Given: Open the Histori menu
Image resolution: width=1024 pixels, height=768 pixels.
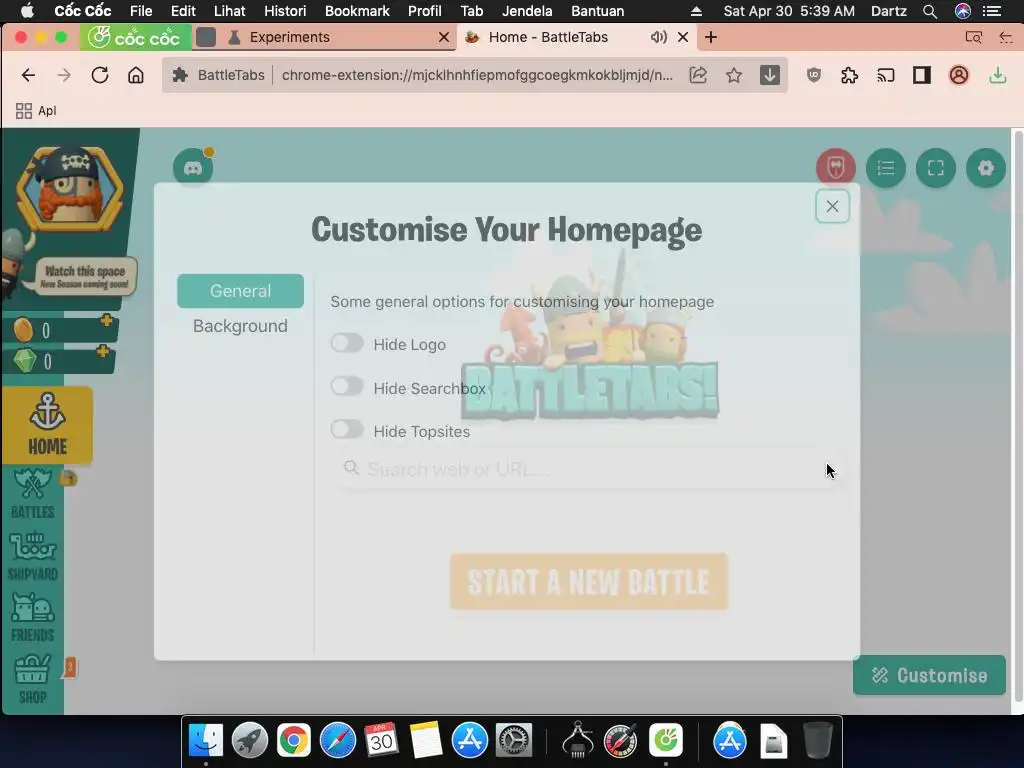Looking at the screenshot, I should (x=285, y=11).
